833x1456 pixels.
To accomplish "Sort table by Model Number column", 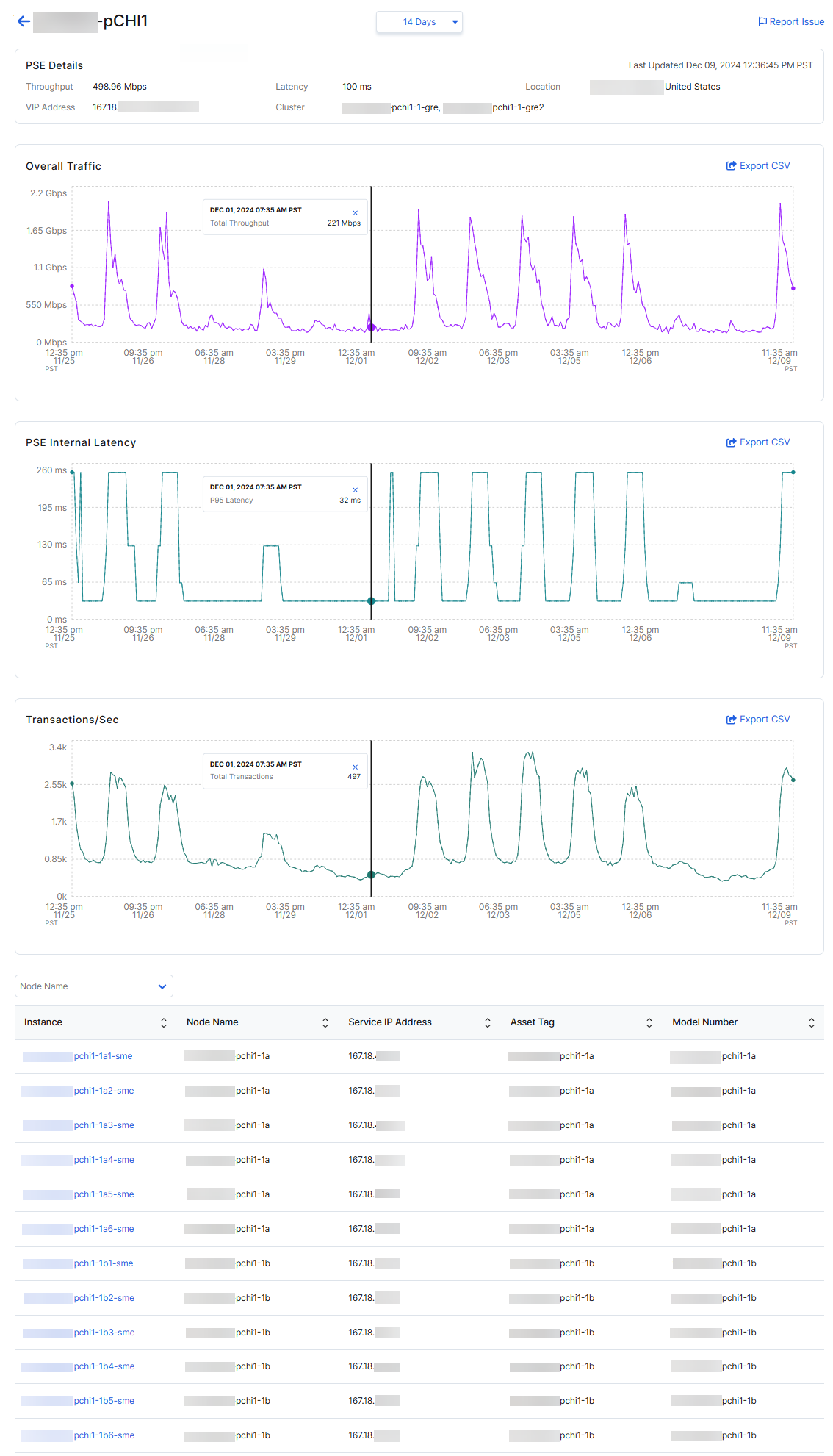I will [x=812, y=1022].
